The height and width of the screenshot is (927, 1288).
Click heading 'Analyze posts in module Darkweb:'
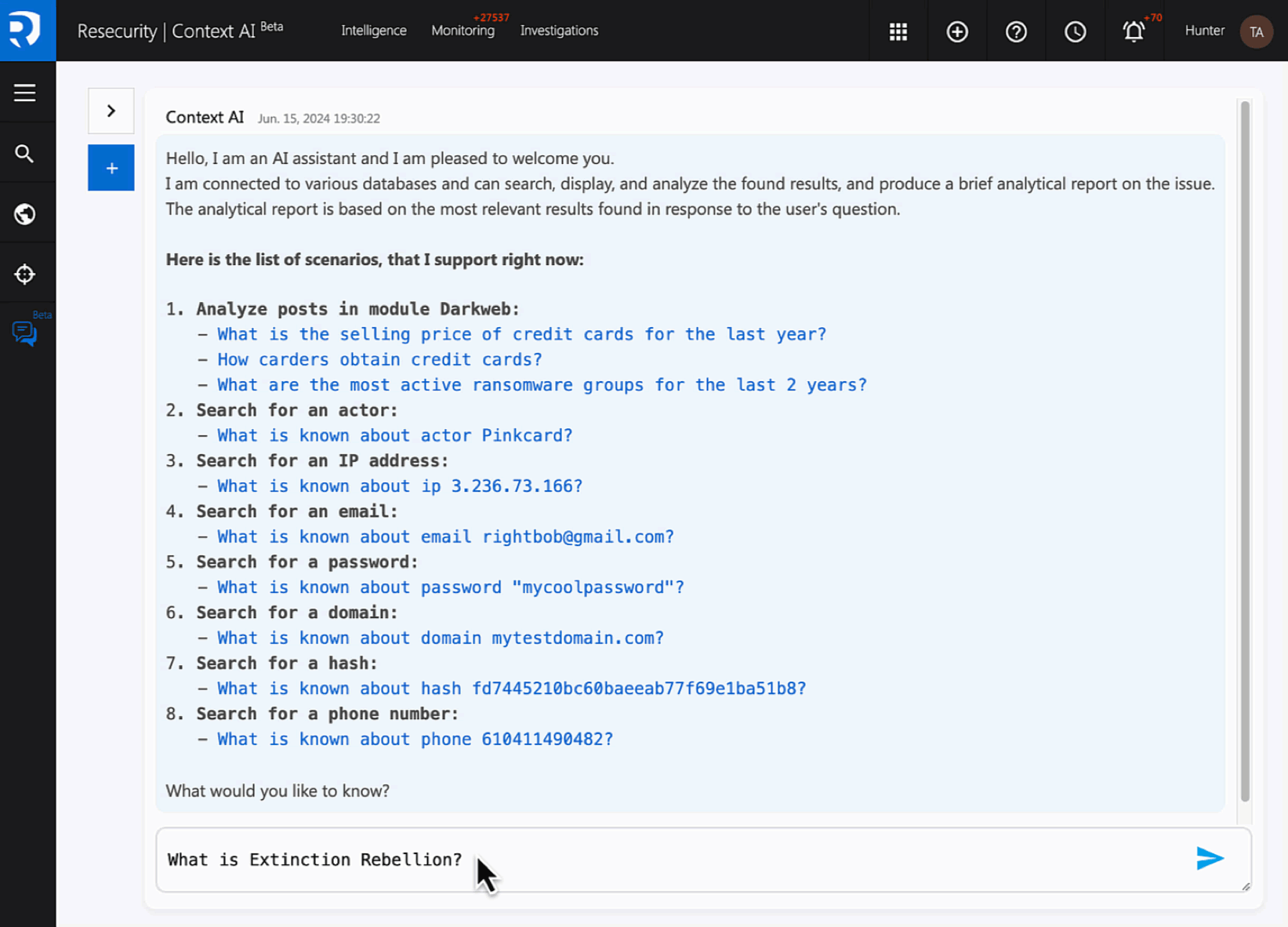pos(357,309)
